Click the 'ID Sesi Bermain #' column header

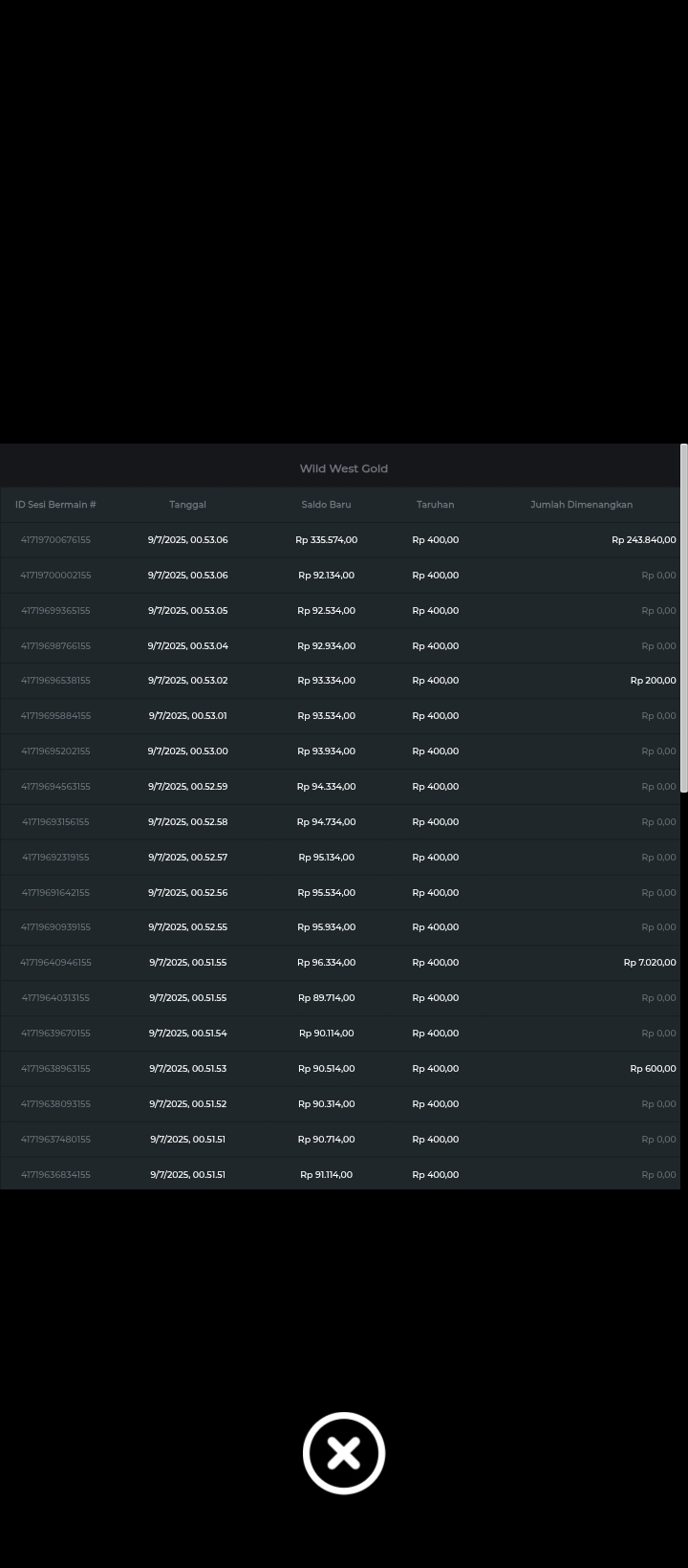click(55, 505)
